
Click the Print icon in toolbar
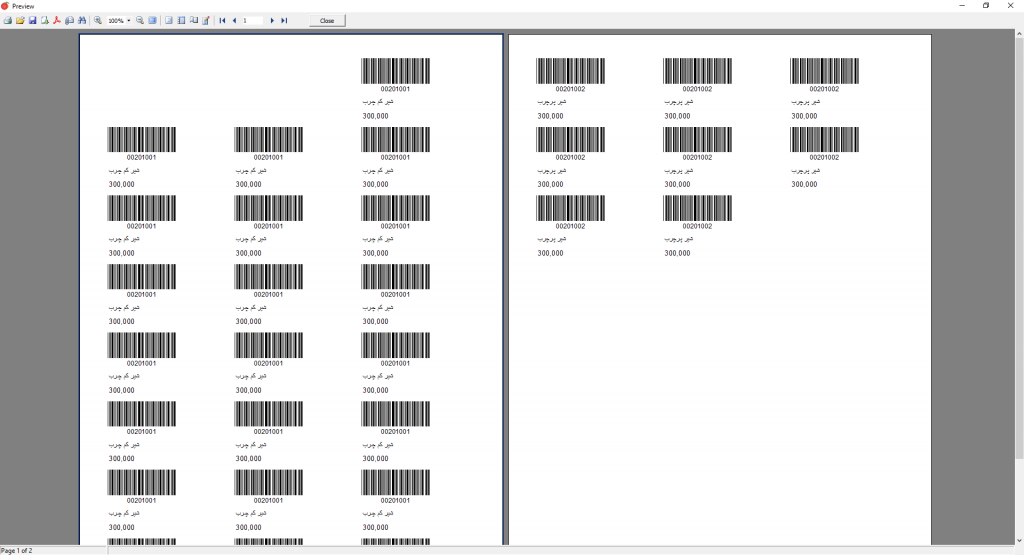click(8, 20)
